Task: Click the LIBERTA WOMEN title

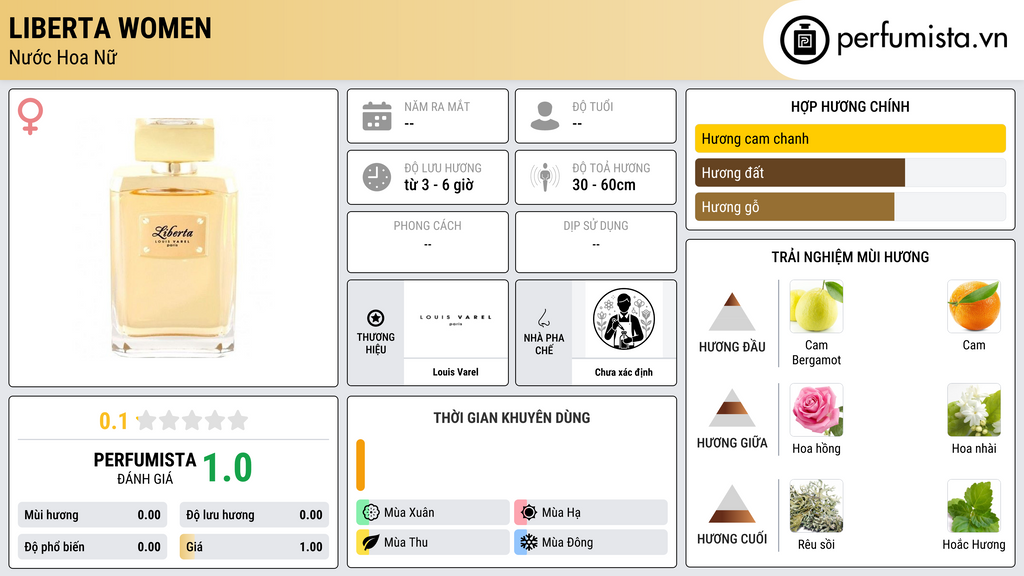Action: (x=110, y=28)
